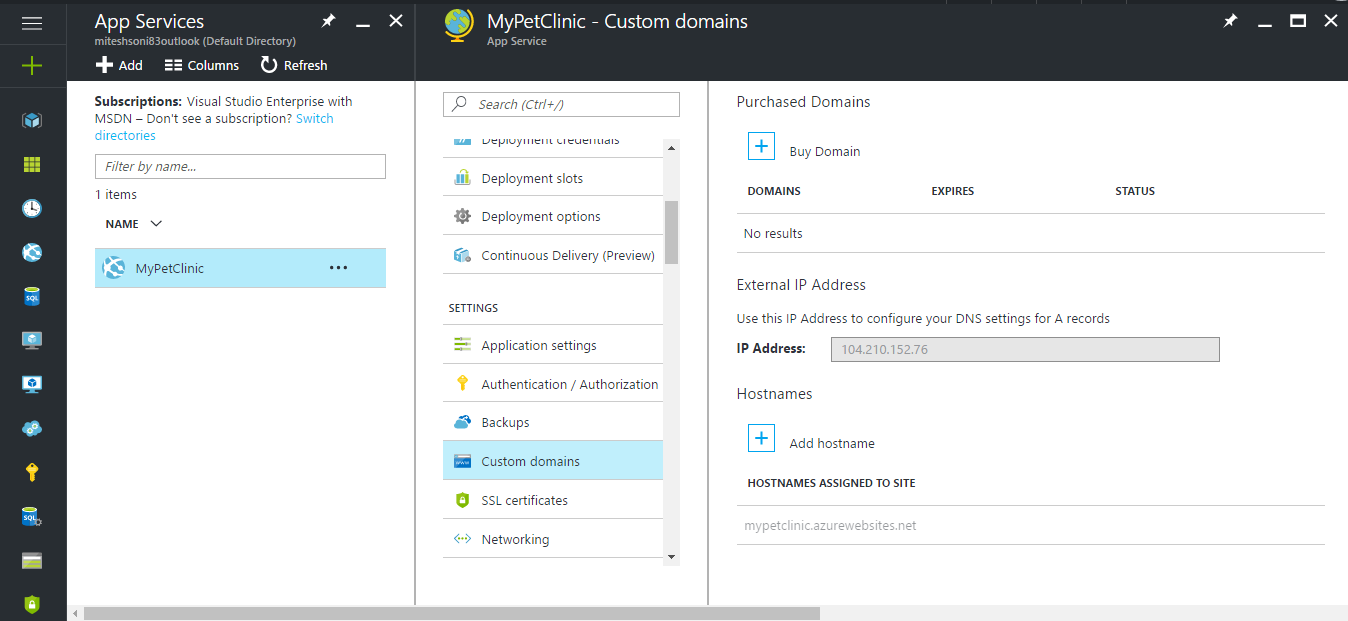Viewport: 1348px width, 621px height.
Task: Click the SSL certificates shield icon
Action: click(x=462, y=500)
